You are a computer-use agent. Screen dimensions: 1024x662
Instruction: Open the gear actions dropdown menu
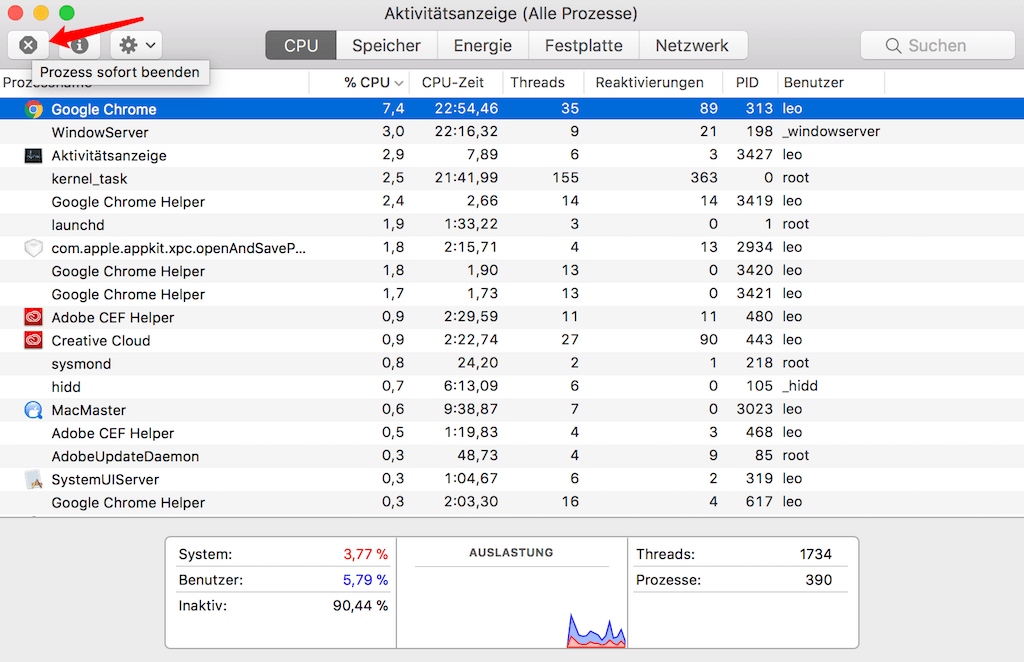[136, 45]
